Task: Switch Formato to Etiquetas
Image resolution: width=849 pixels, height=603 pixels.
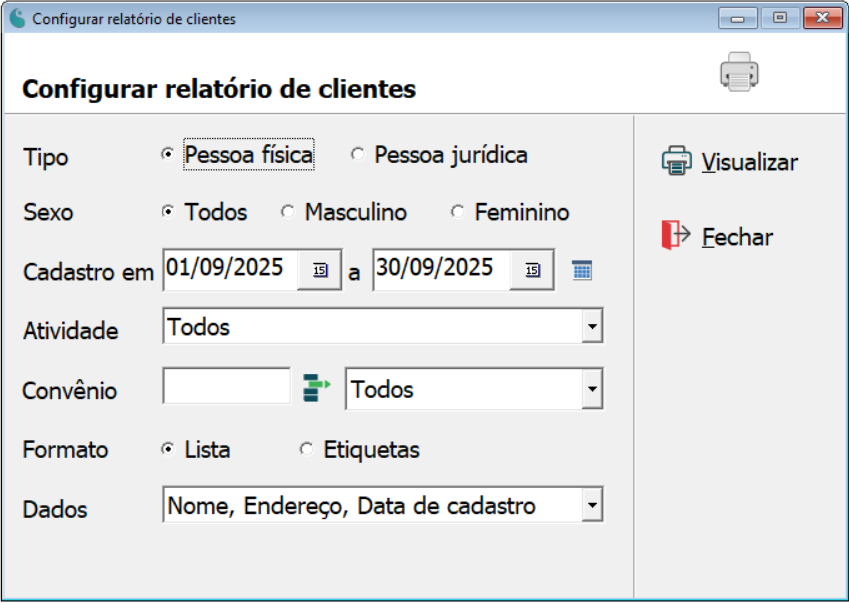Action: (x=306, y=450)
